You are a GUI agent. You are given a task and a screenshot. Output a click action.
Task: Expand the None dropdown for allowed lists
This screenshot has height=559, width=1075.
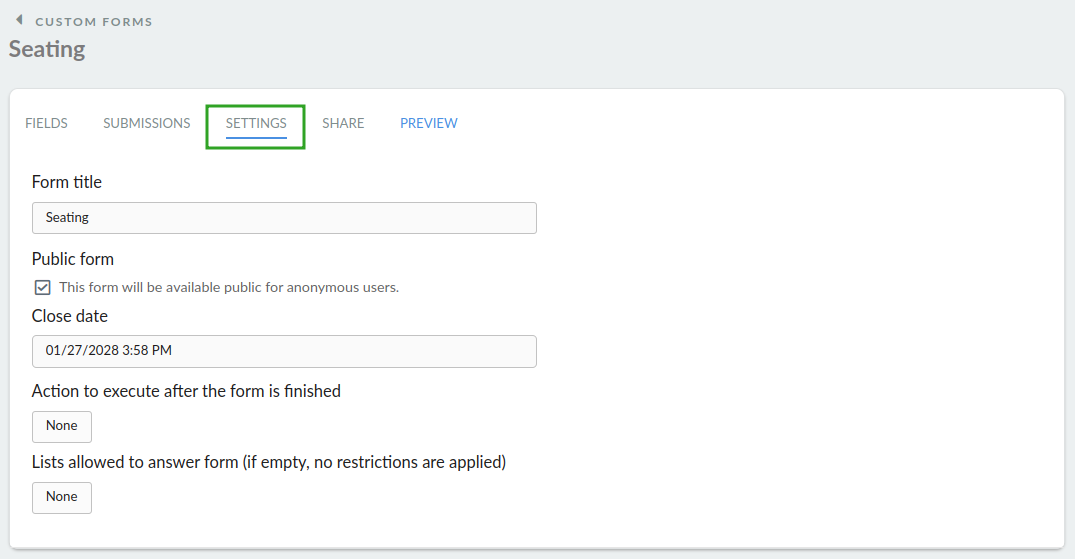62,497
